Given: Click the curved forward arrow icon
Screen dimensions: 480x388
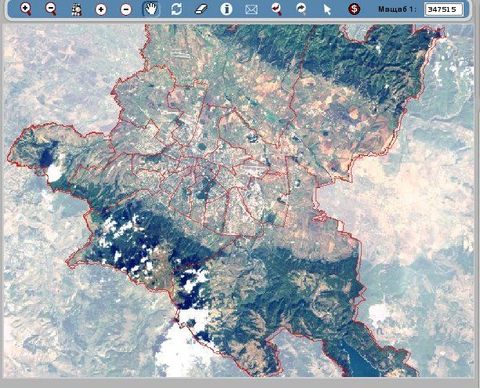Looking at the screenshot, I should [x=301, y=9].
